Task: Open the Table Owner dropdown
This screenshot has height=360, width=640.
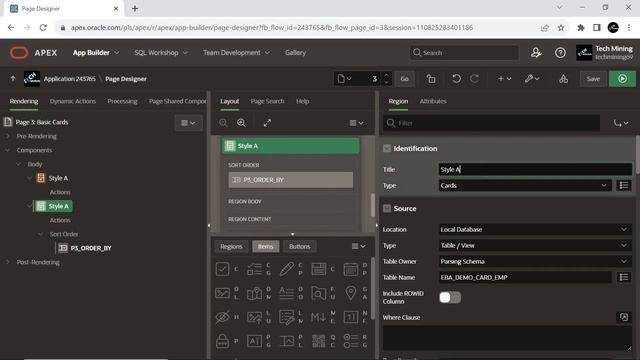Action: pos(535,261)
